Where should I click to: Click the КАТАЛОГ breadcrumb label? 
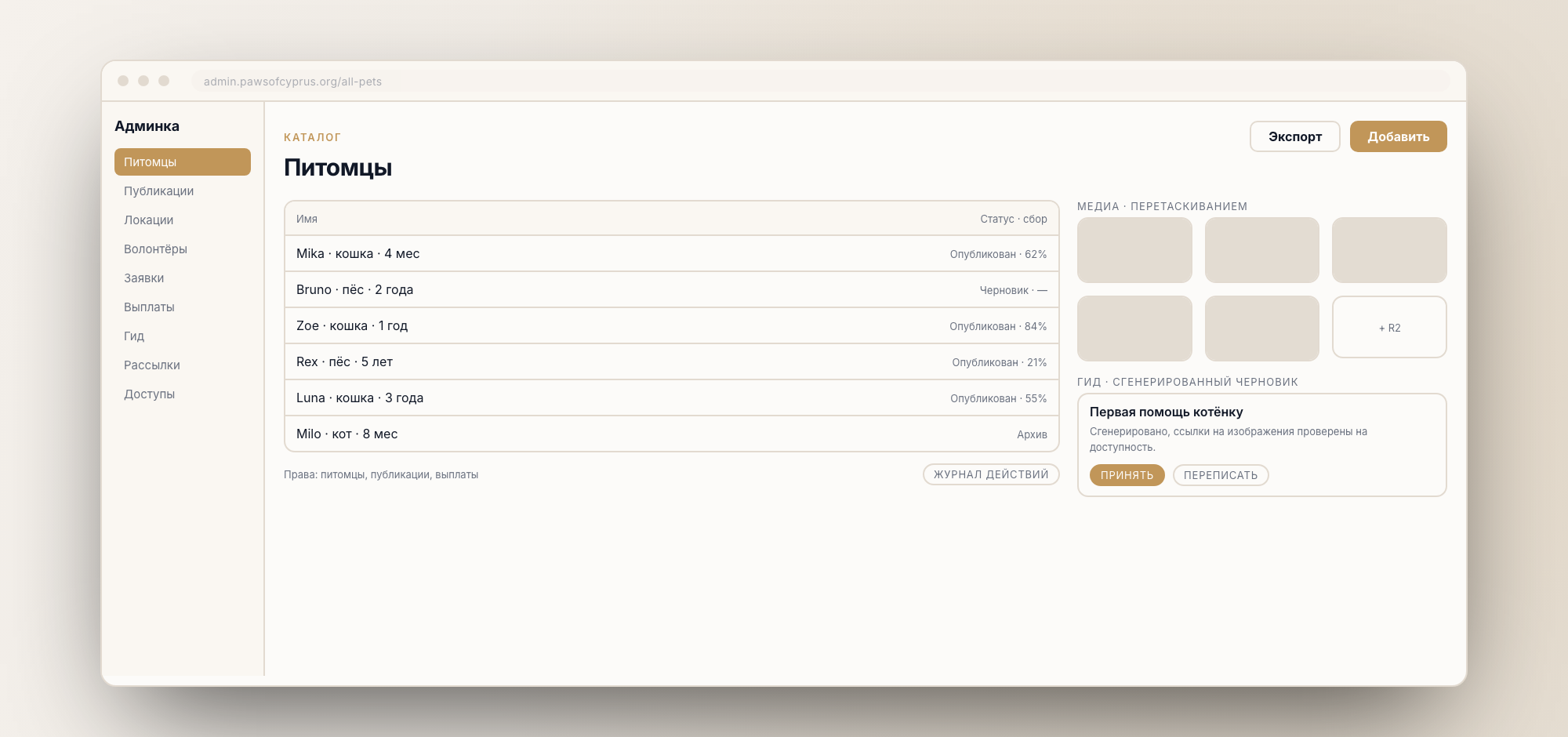click(x=312, y=137)
